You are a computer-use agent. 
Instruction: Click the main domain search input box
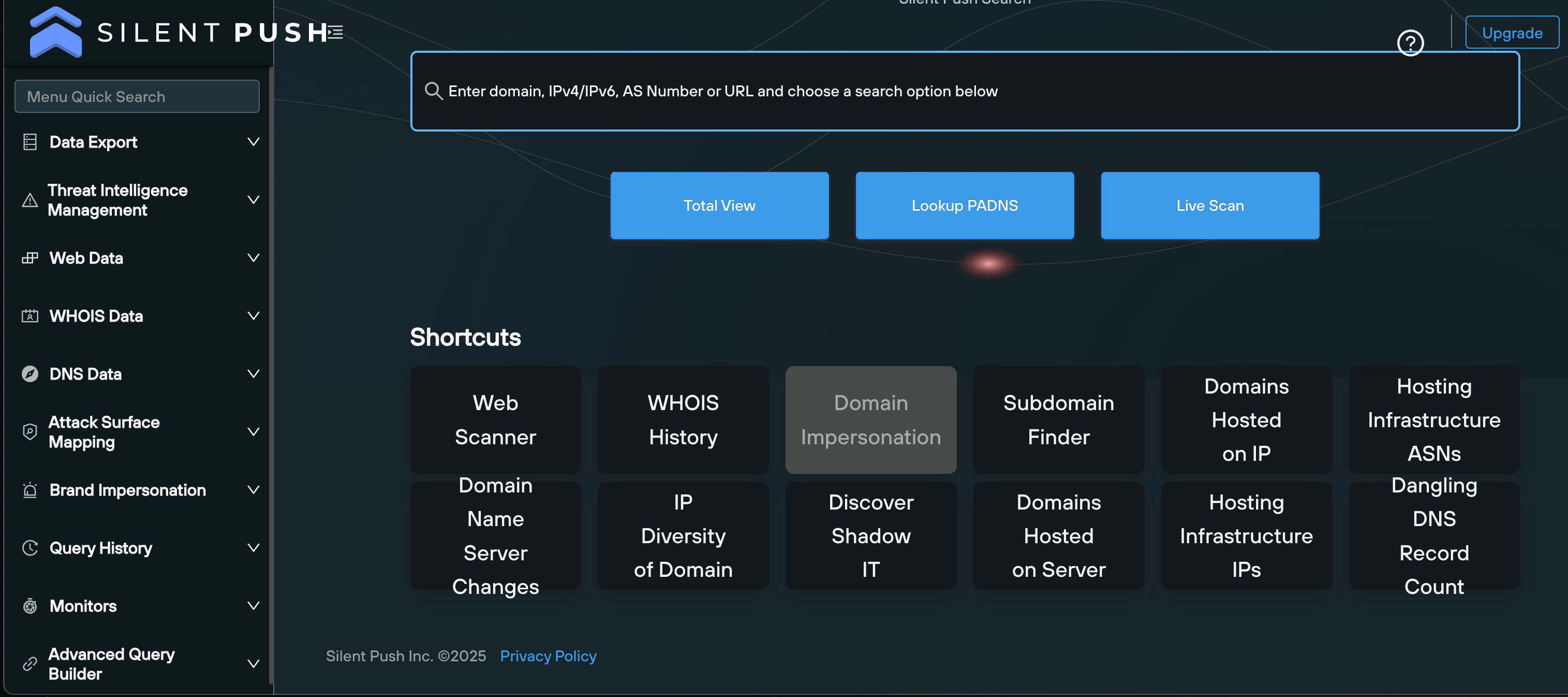point(965,91)
